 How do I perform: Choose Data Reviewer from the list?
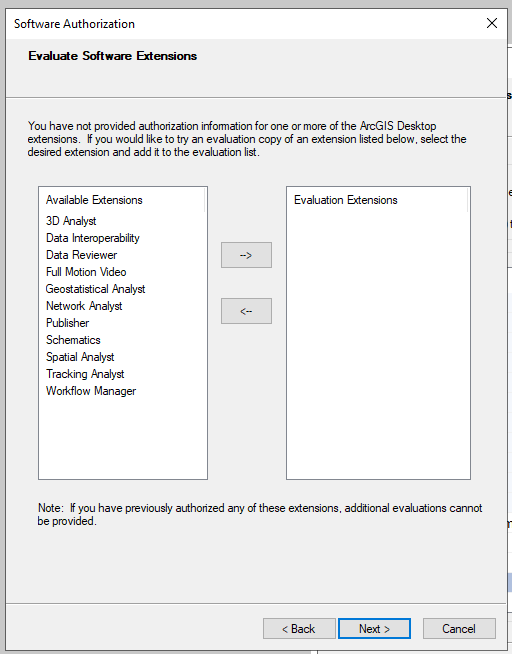coord(81,255)
